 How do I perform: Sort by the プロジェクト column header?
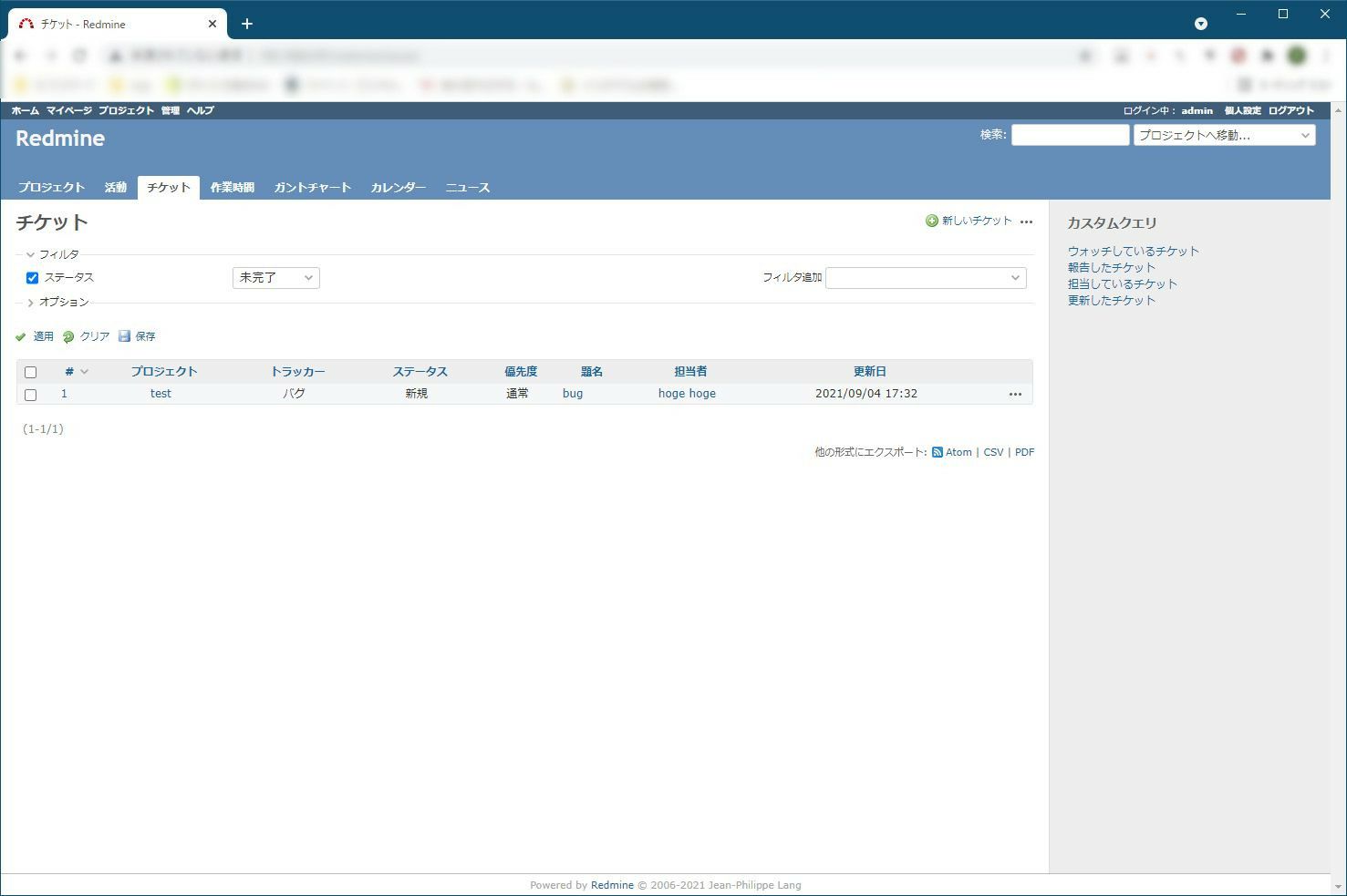tap(164, 372)
